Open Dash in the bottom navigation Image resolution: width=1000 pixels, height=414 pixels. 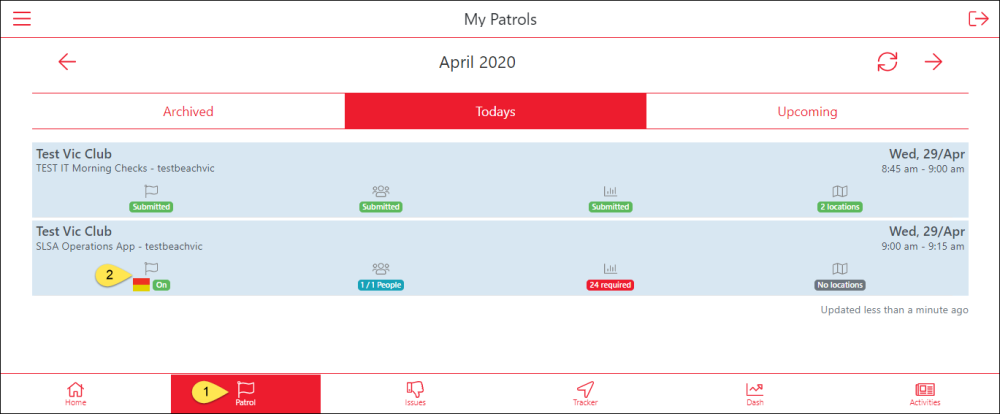(x=755, y=394)
